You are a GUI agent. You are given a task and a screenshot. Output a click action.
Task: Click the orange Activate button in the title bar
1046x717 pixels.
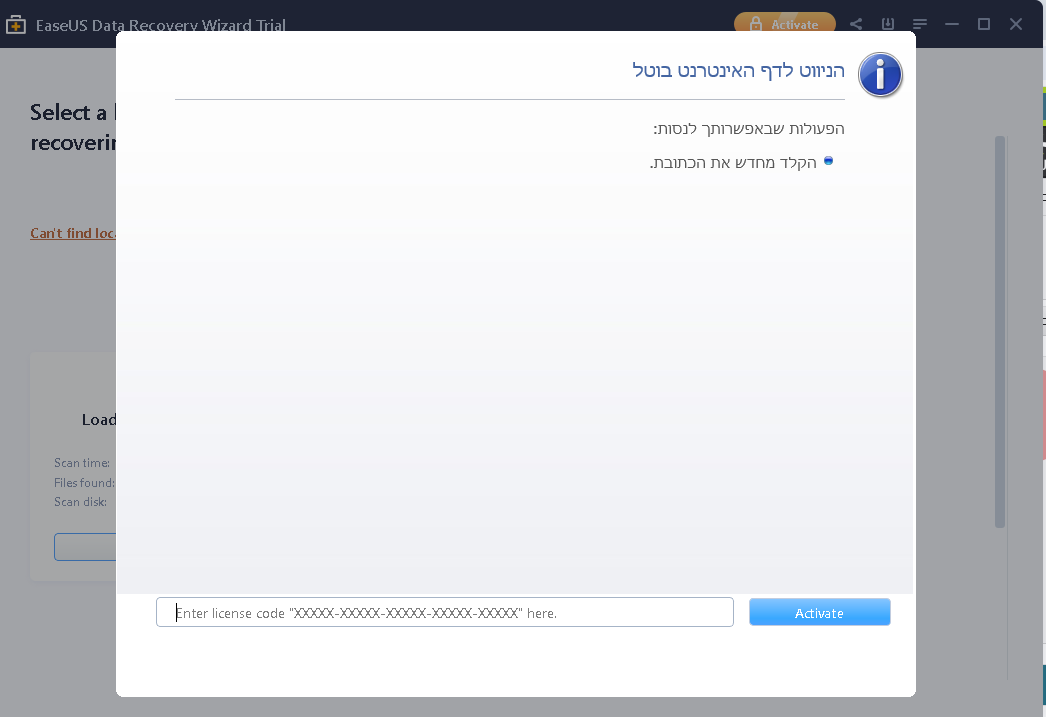point(784,23)
